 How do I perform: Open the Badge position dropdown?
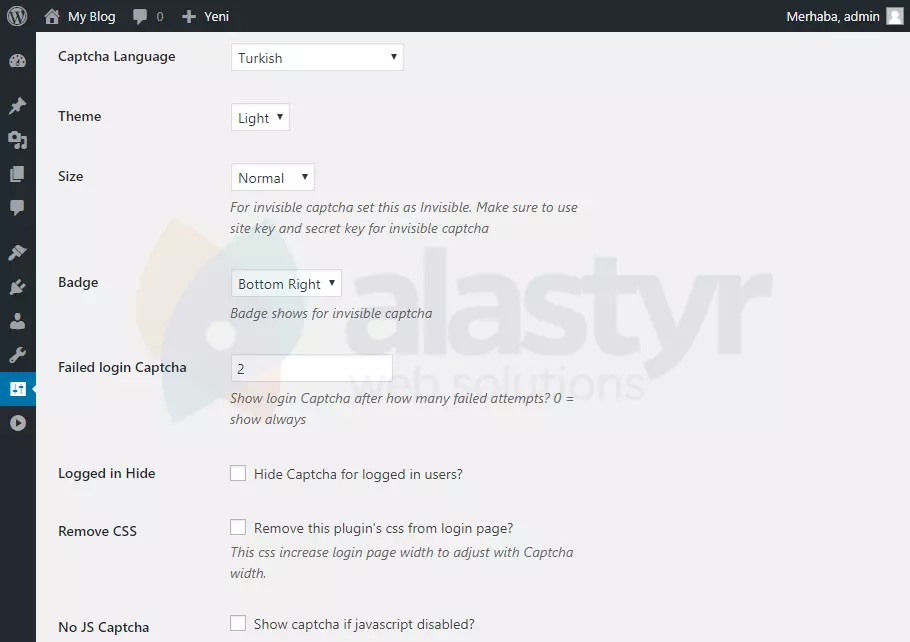[286, 283]
